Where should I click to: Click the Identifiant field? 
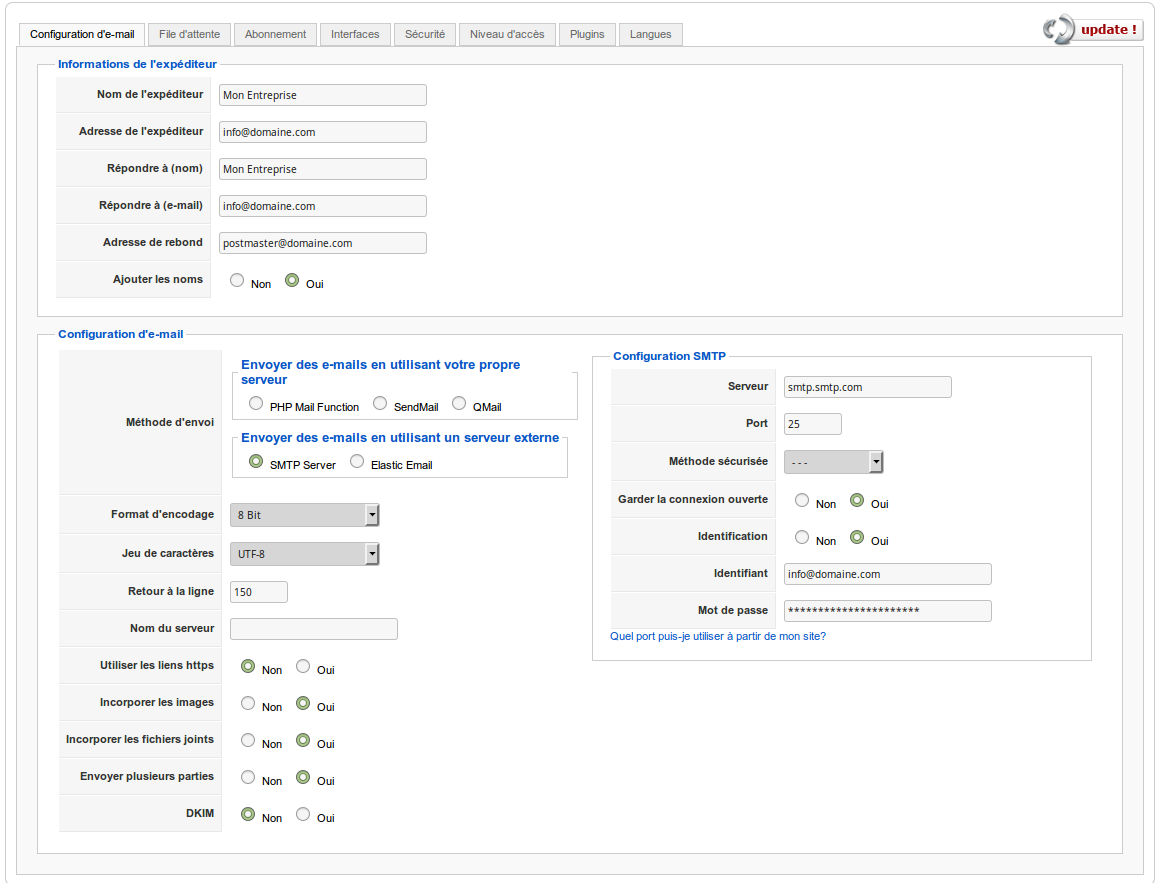click(x=888, y=574)
